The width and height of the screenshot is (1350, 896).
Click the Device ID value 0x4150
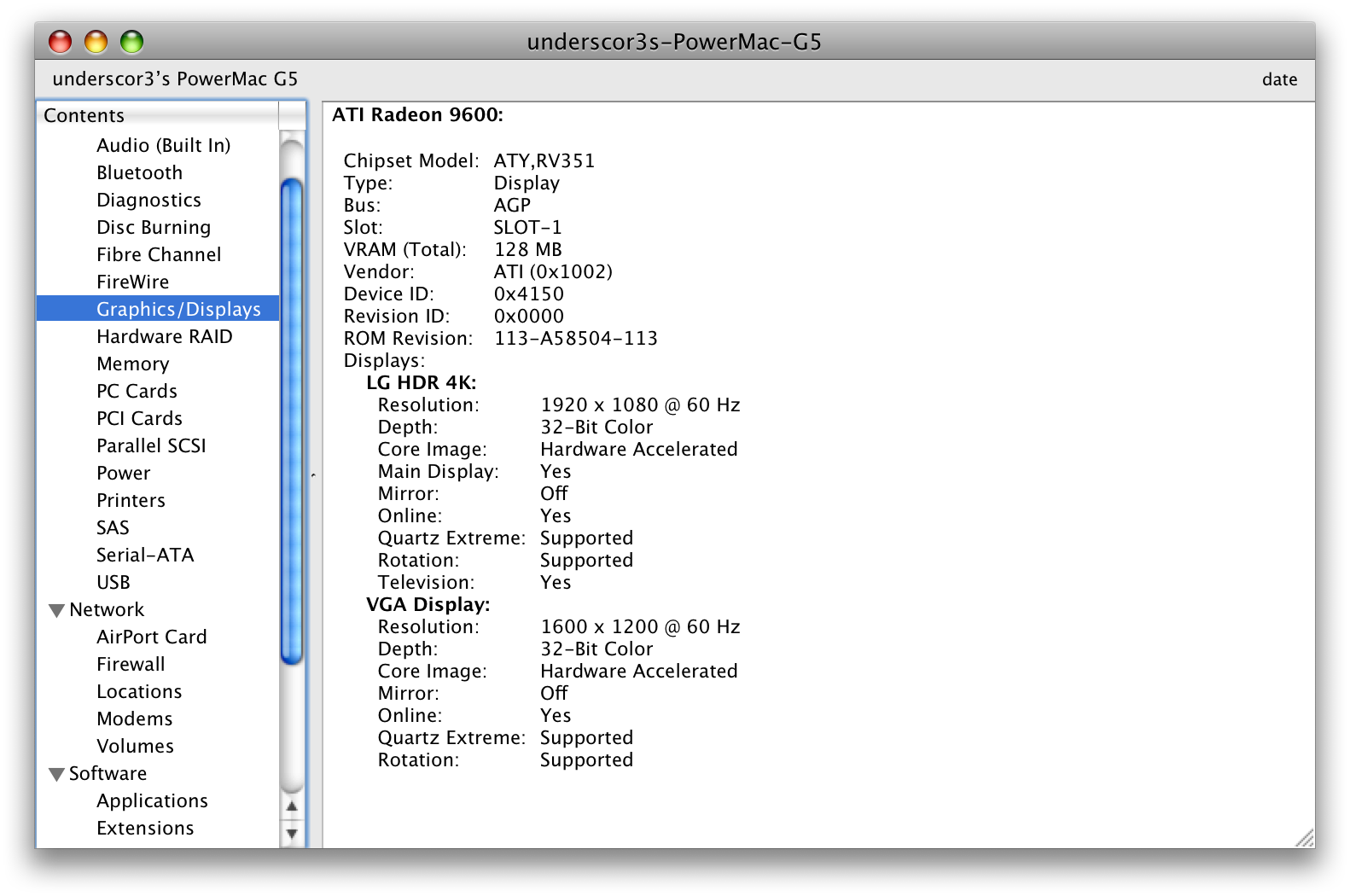pos(529,294)
